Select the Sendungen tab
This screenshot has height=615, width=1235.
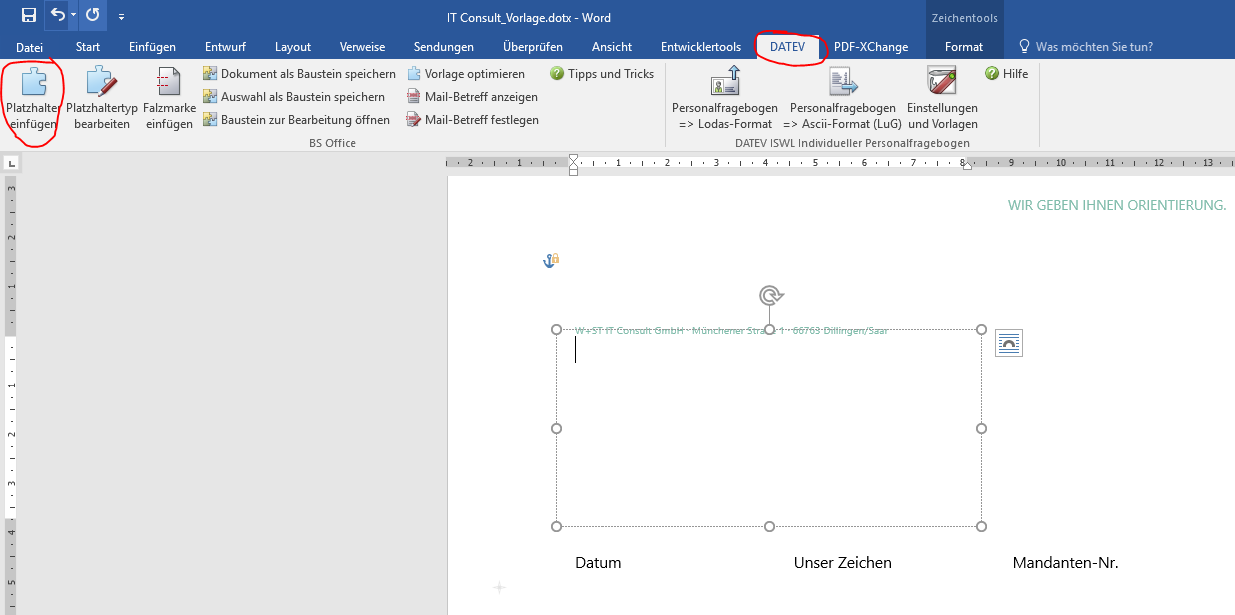coord(444,47)
